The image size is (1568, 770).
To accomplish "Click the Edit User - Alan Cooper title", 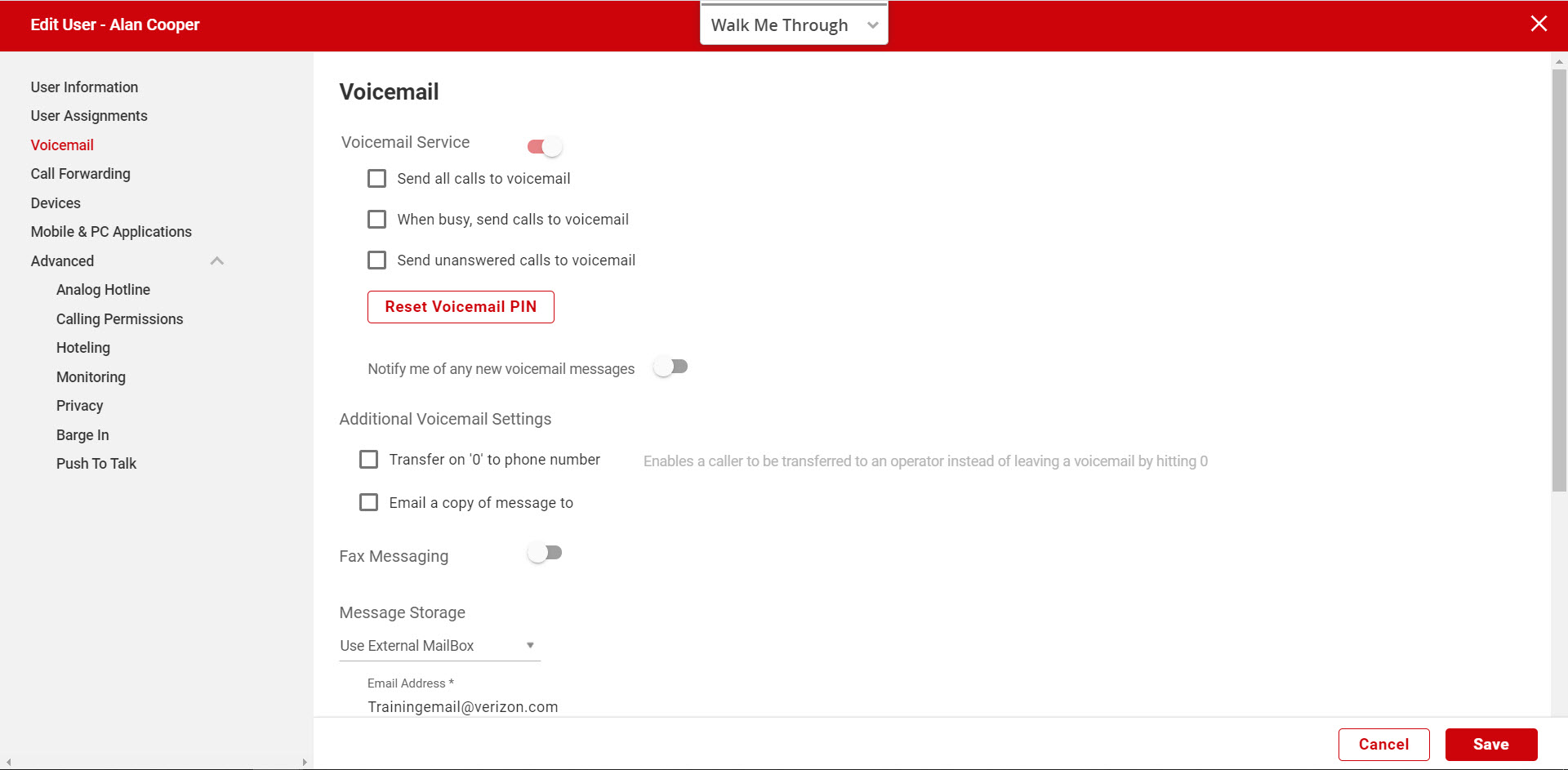I will (115, 24).
